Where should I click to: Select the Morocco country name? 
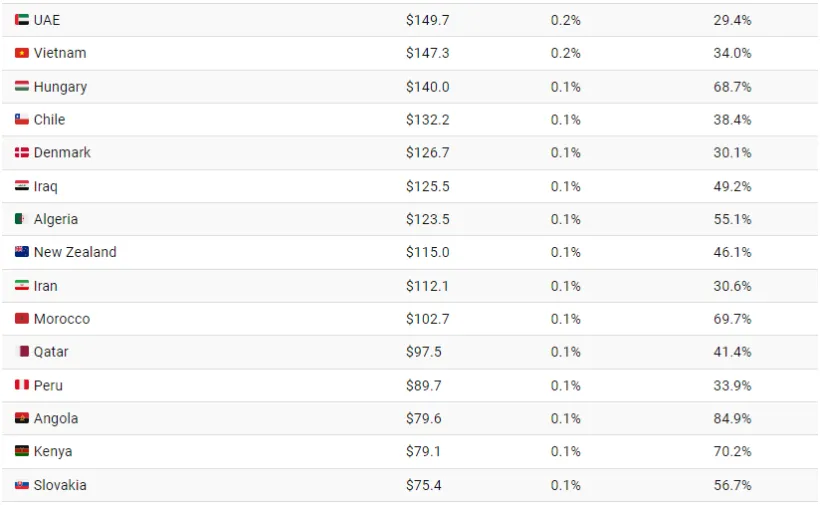[x=62, y=319]
